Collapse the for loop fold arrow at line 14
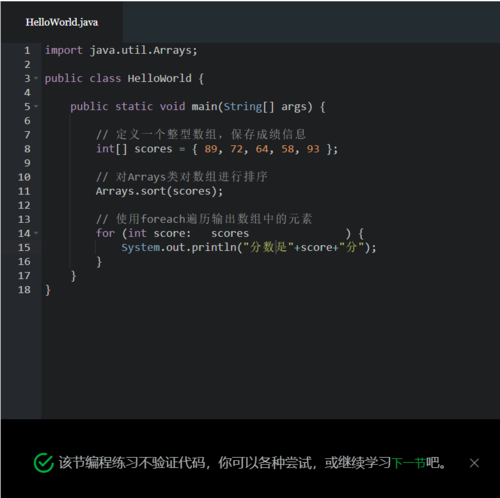The height and width of the screenshot is (498, 500). (36, 233)
